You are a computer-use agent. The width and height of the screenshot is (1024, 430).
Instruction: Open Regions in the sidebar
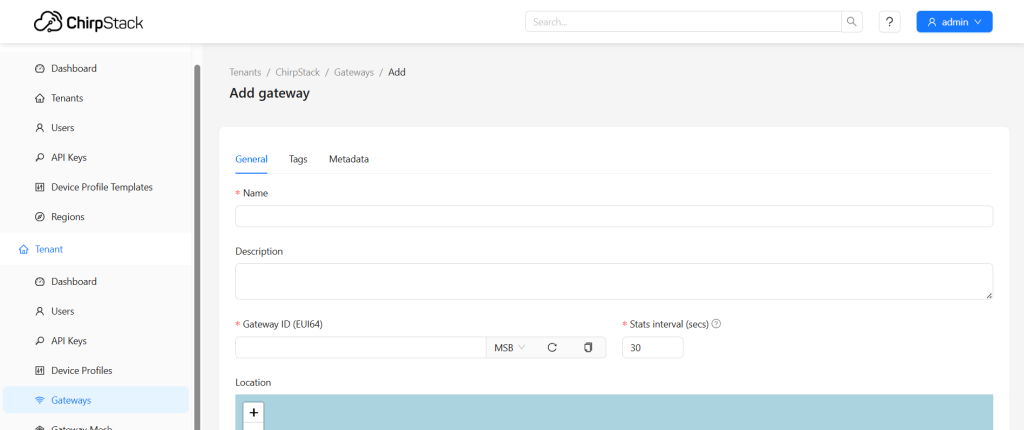68,217
